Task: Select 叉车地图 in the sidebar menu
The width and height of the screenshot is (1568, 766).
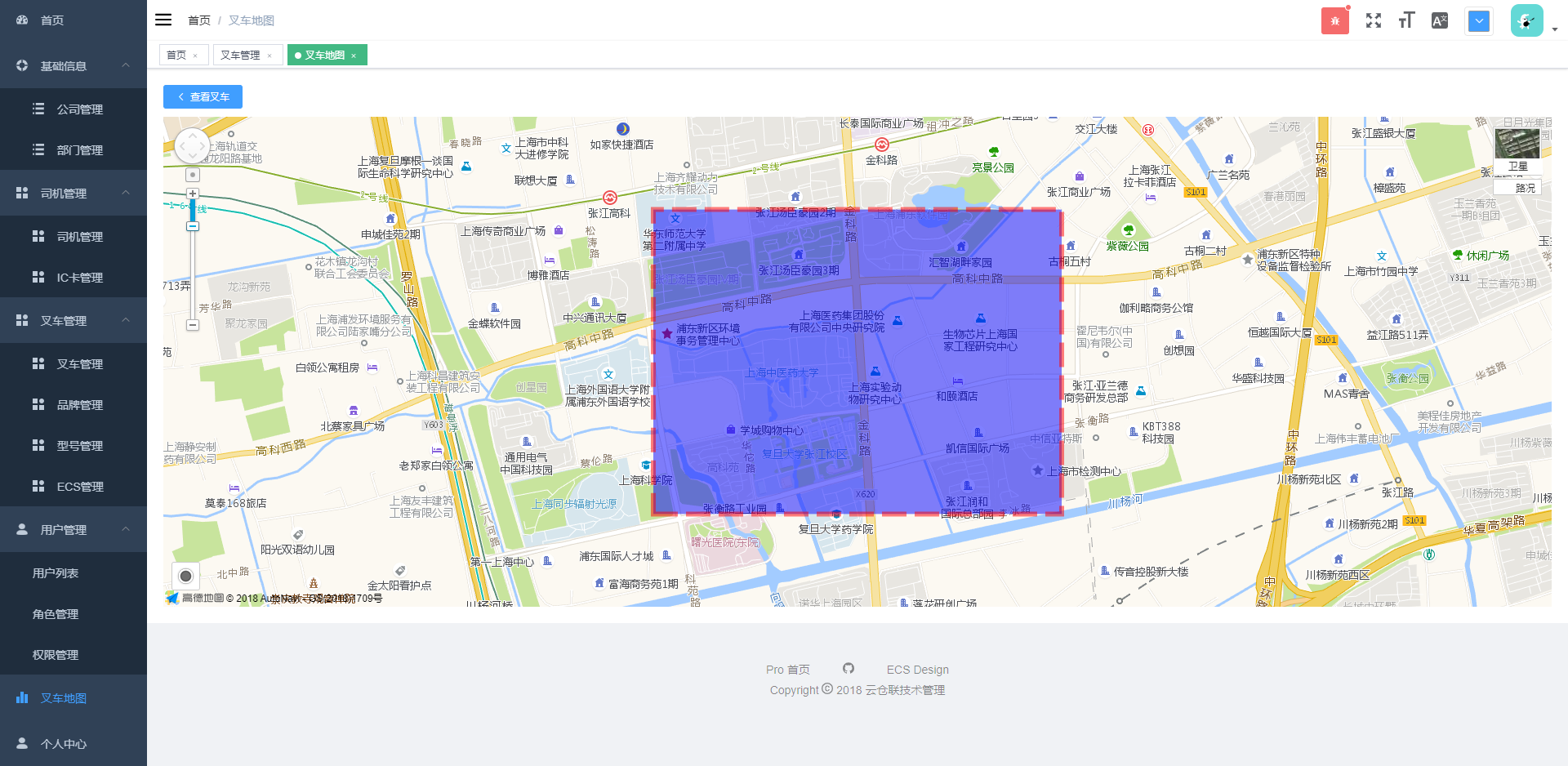Action: tap(64, 698)
